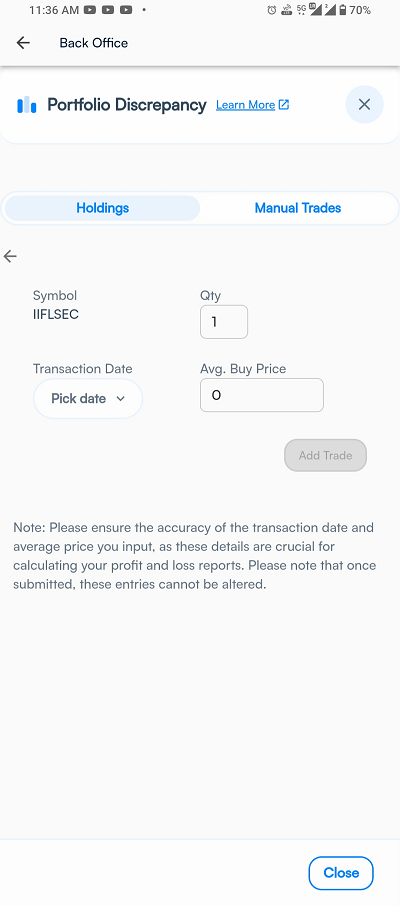The image size is (400, 906).
Task: Tap the Back Office back arrow
Action: coord(23,43)
